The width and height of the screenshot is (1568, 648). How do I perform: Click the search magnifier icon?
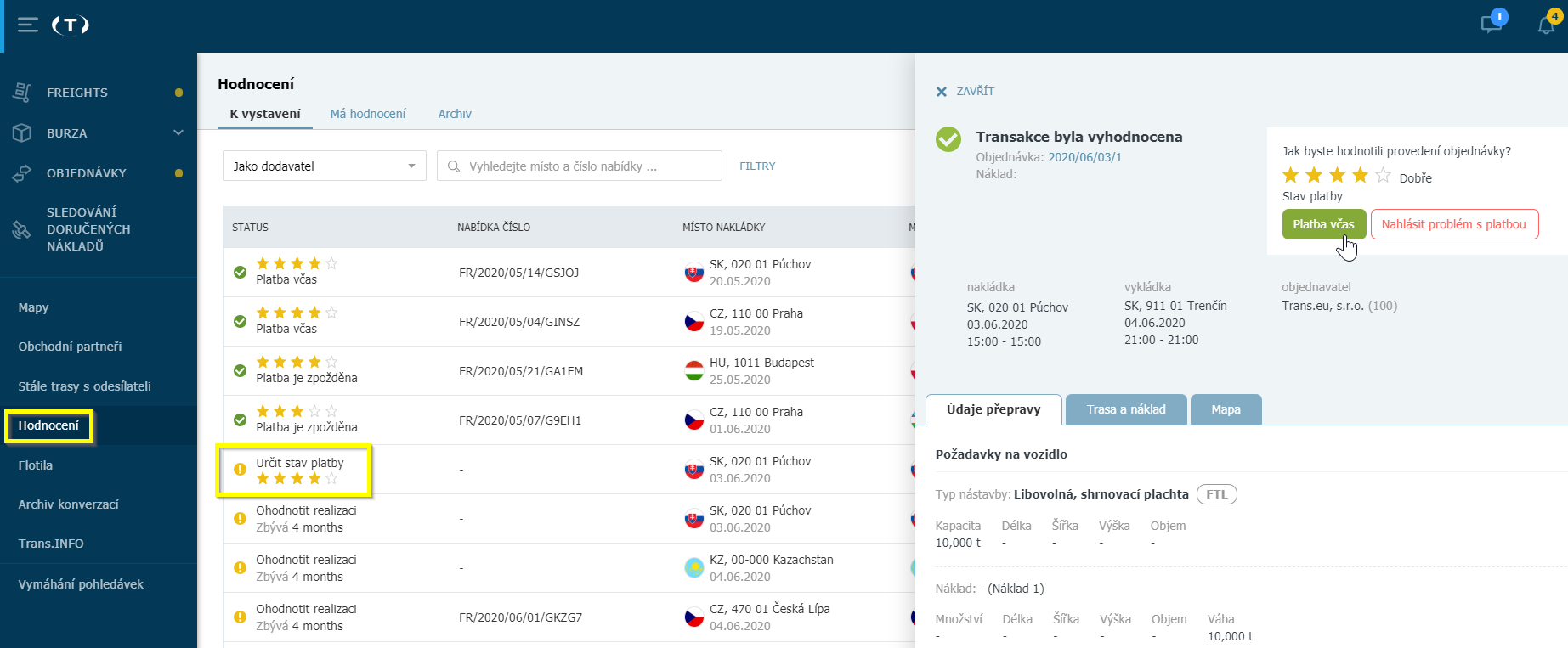[454, 166]
